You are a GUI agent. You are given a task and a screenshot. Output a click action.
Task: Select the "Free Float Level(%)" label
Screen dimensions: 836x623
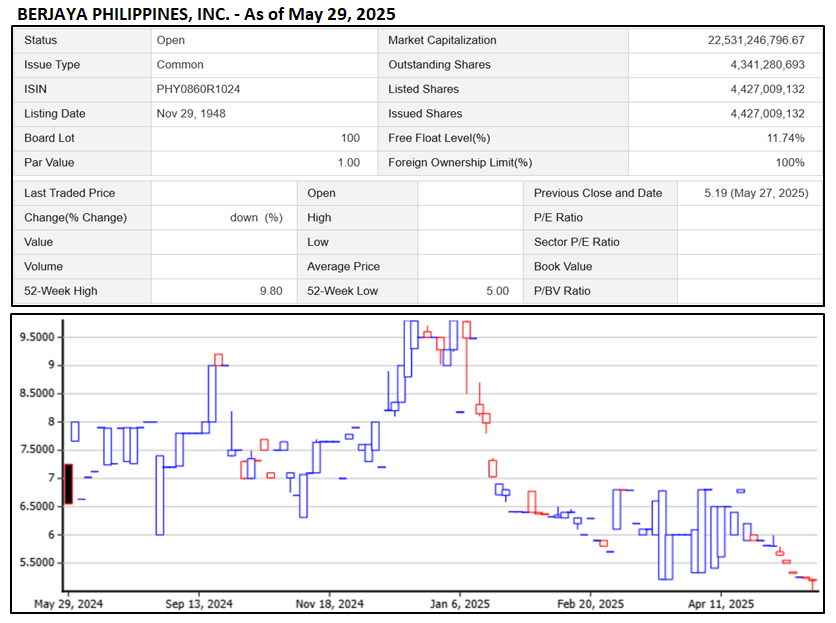(x=439, y=138)
